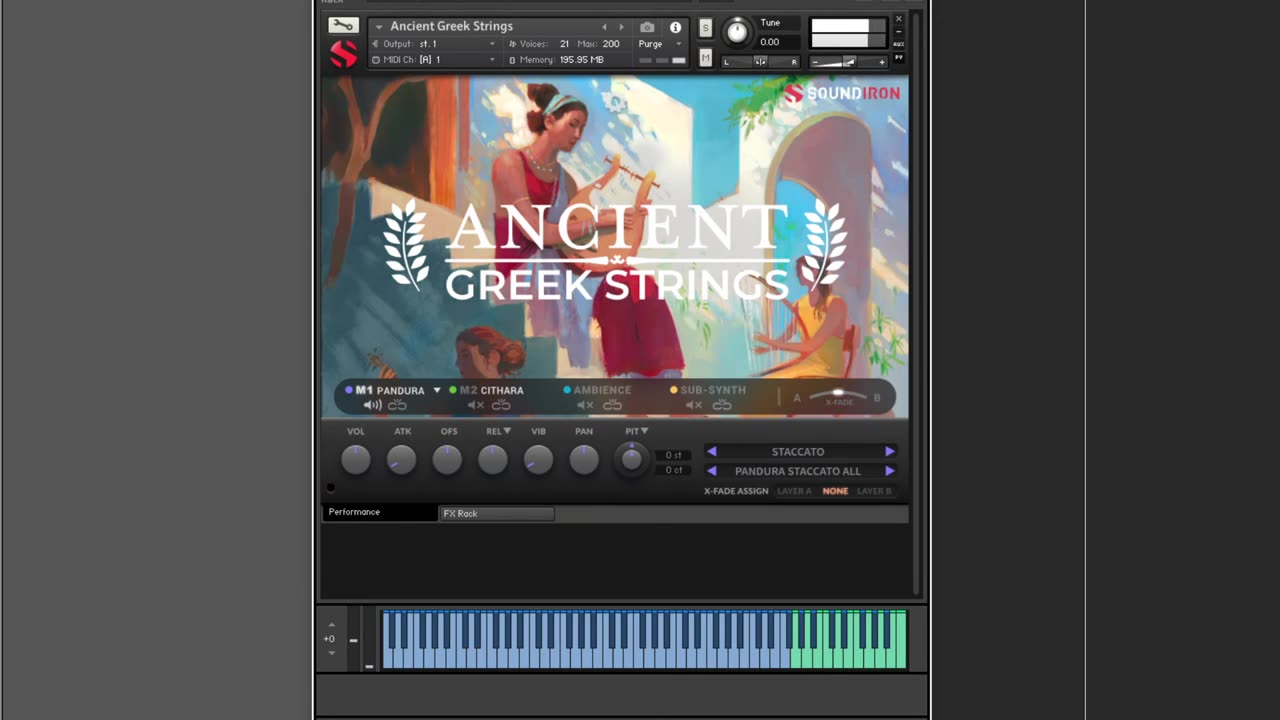Shift keyboard octave down arrow
This screenshot has width=1280, height=720.
[x=331, y=653]
